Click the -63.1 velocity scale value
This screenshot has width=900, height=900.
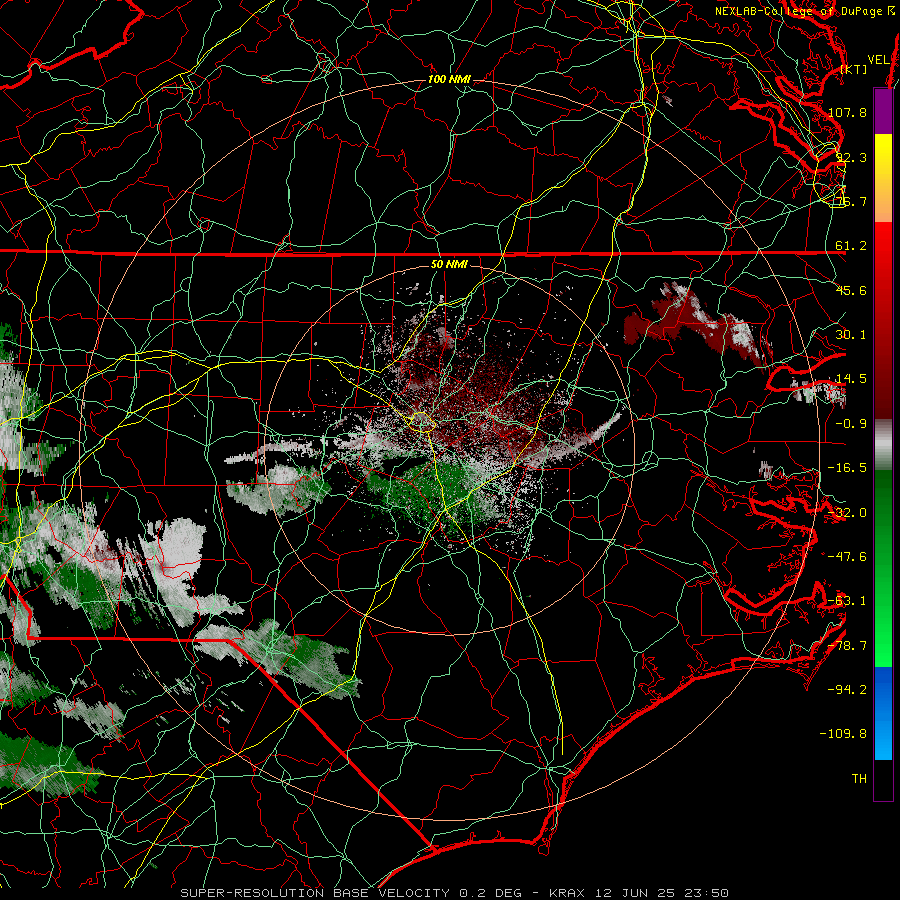tap(847, 601)
